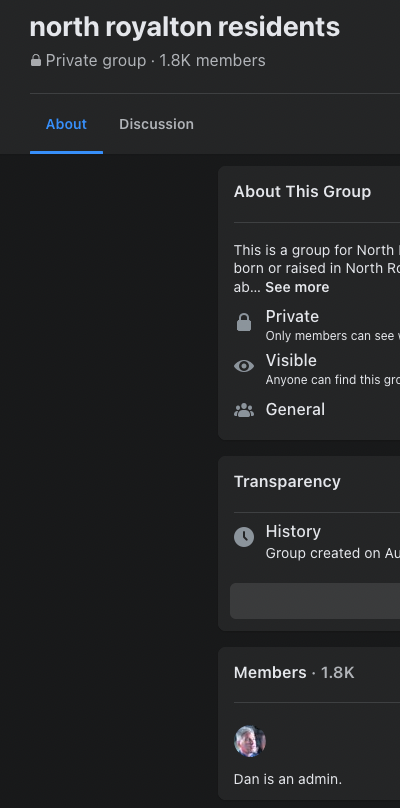Expand description with See more
The height and width of the screenshot is (808, 400).
pyautogui.click(x=297, y=287)
